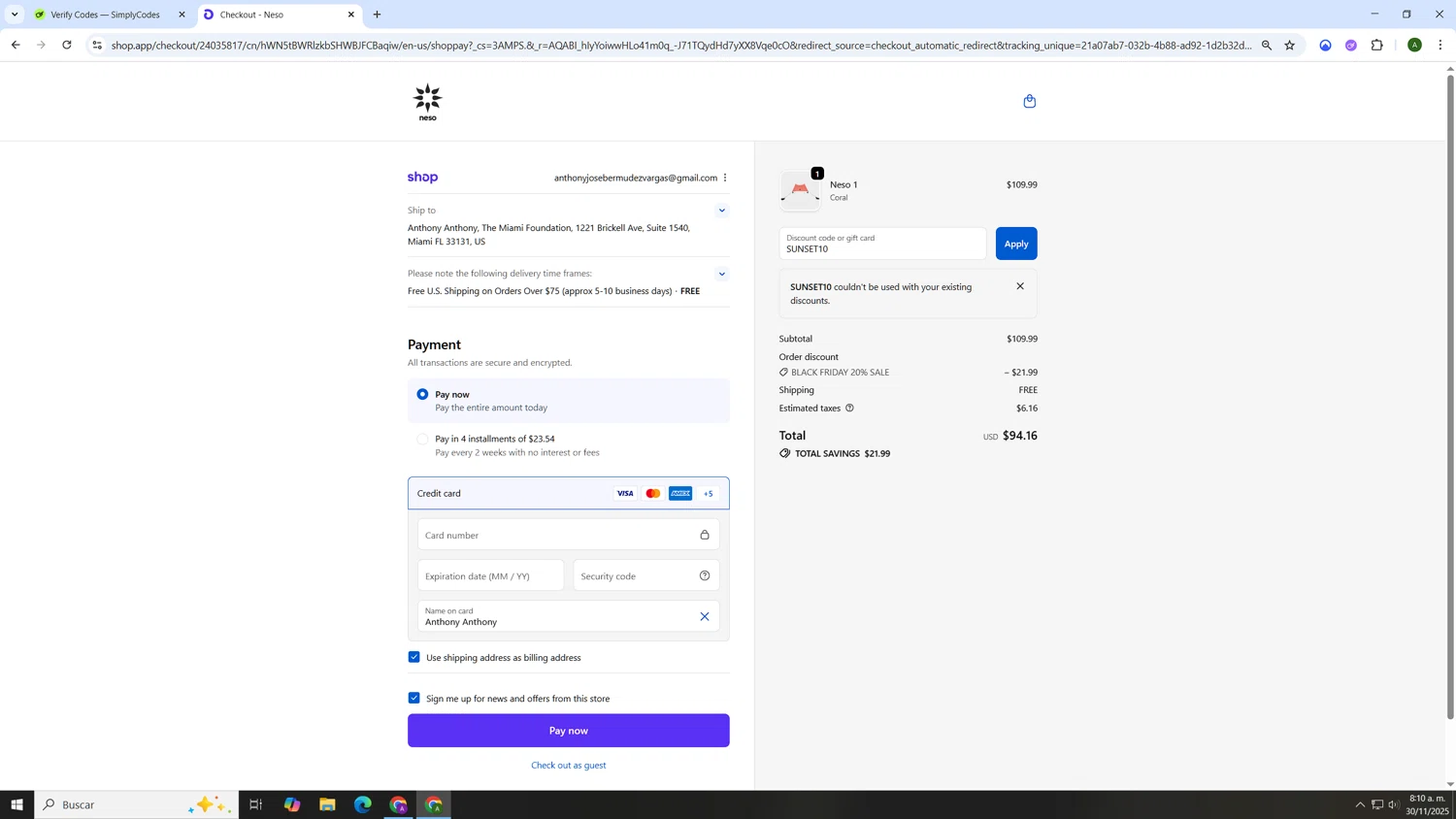Expand the delivery time frames section
The image size is (1456, 819).
(x=721, y=274)
